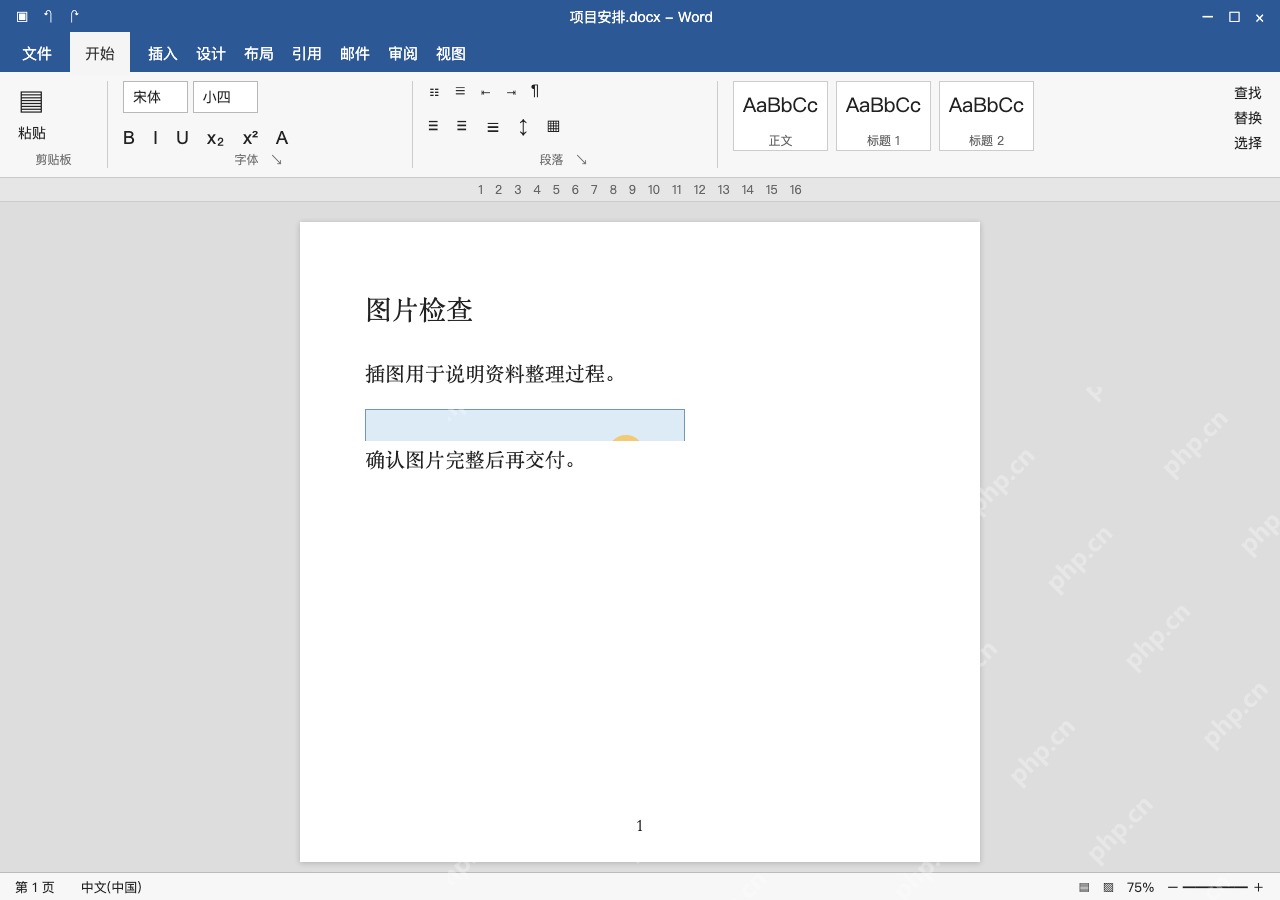Insert a numbered list
This screenshot has height=900, width=1280.
(x=460, y=91)
